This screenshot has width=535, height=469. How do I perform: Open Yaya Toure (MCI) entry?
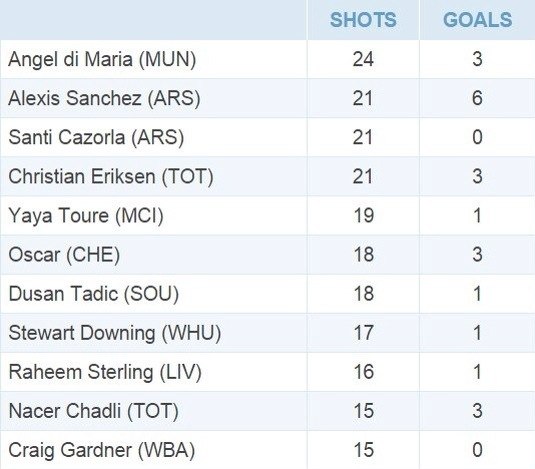(86, 216)
